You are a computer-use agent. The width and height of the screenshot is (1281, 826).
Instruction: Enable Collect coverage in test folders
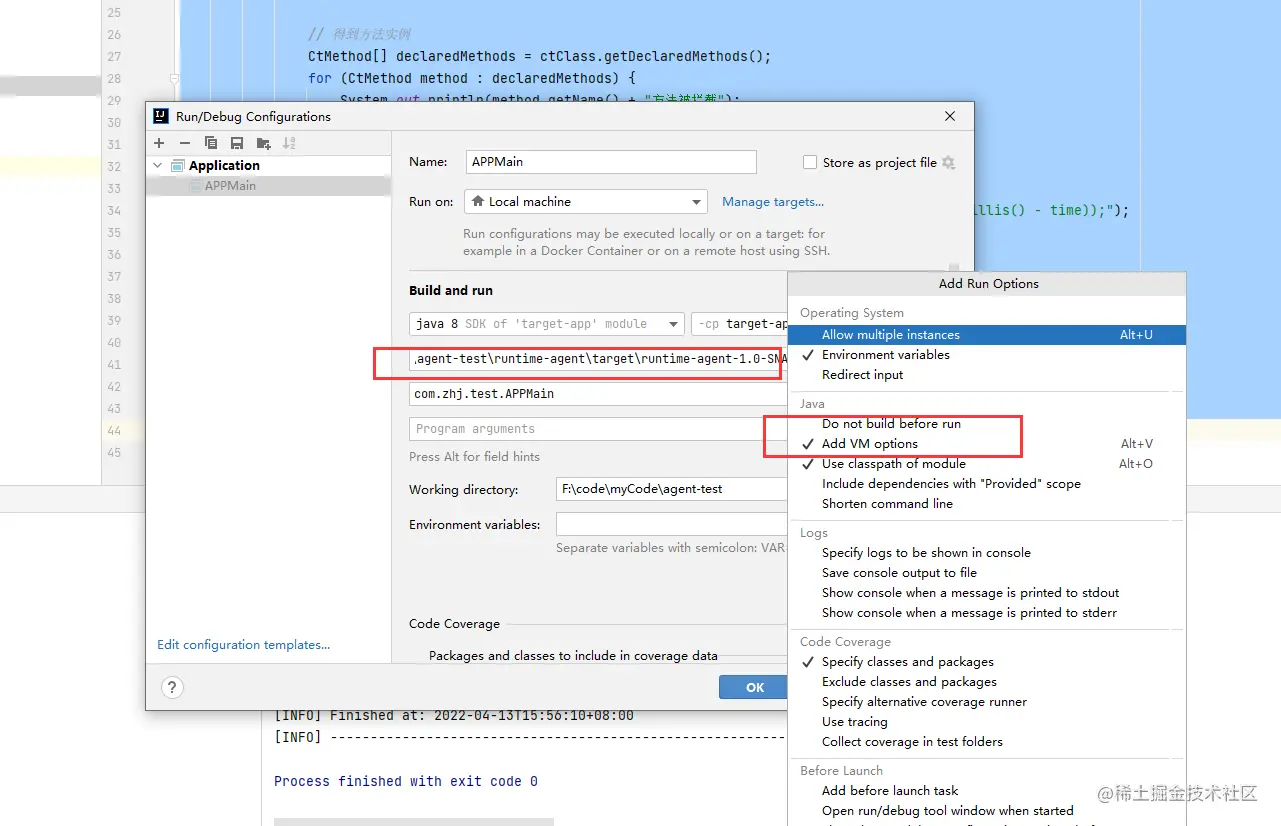(x=987, y=742)
